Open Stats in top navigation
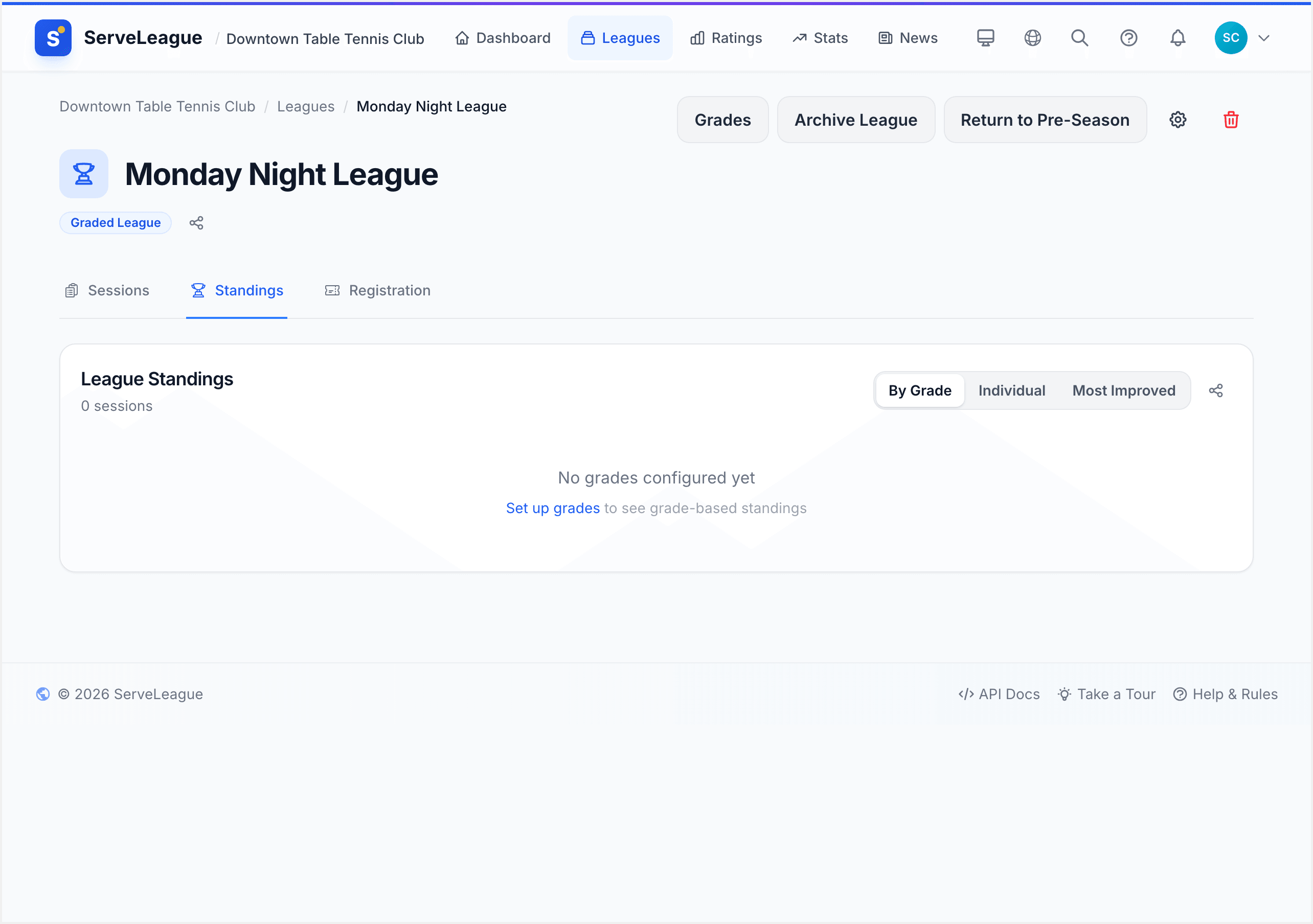 (820, 38)
